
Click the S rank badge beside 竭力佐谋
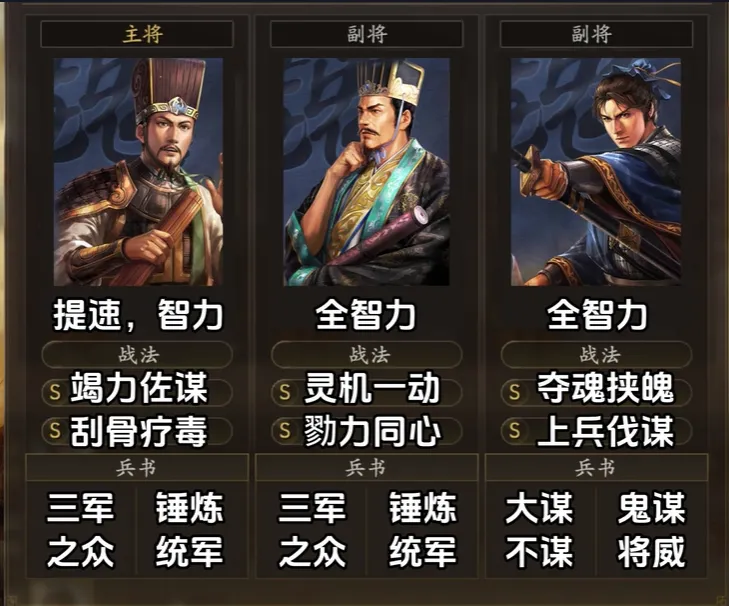(55, 392)
